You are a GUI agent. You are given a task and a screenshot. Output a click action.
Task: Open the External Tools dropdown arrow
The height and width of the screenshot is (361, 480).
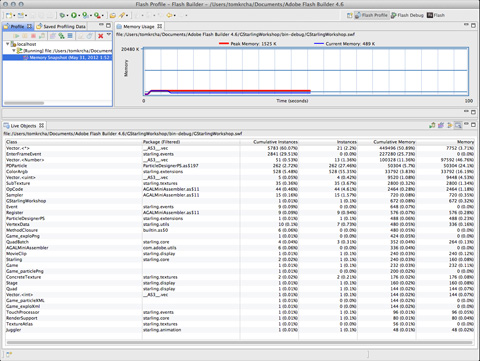pos(103,16)
